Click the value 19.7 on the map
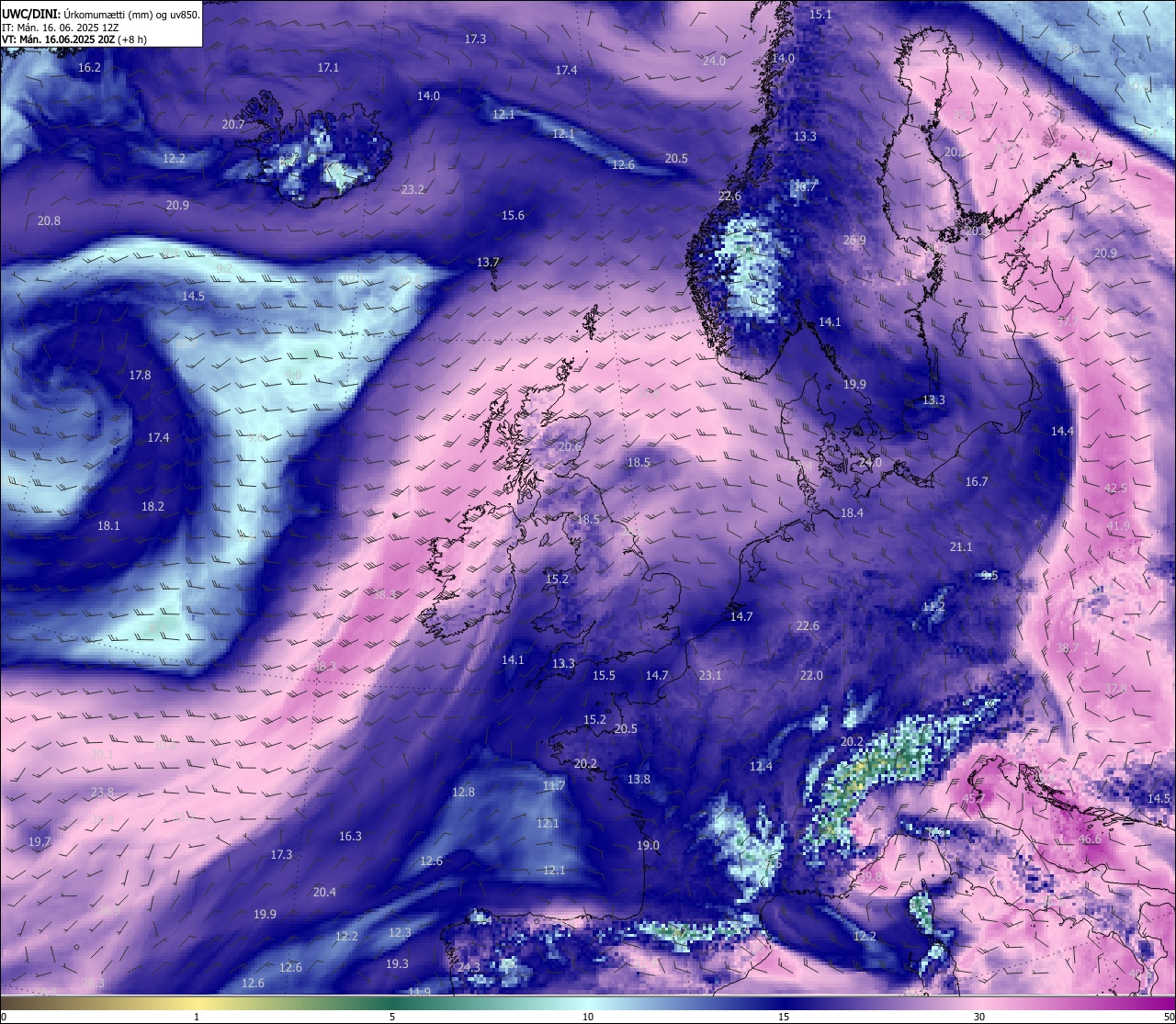Viewport: 1176px width, 1024px height. (x=40, y=842)
